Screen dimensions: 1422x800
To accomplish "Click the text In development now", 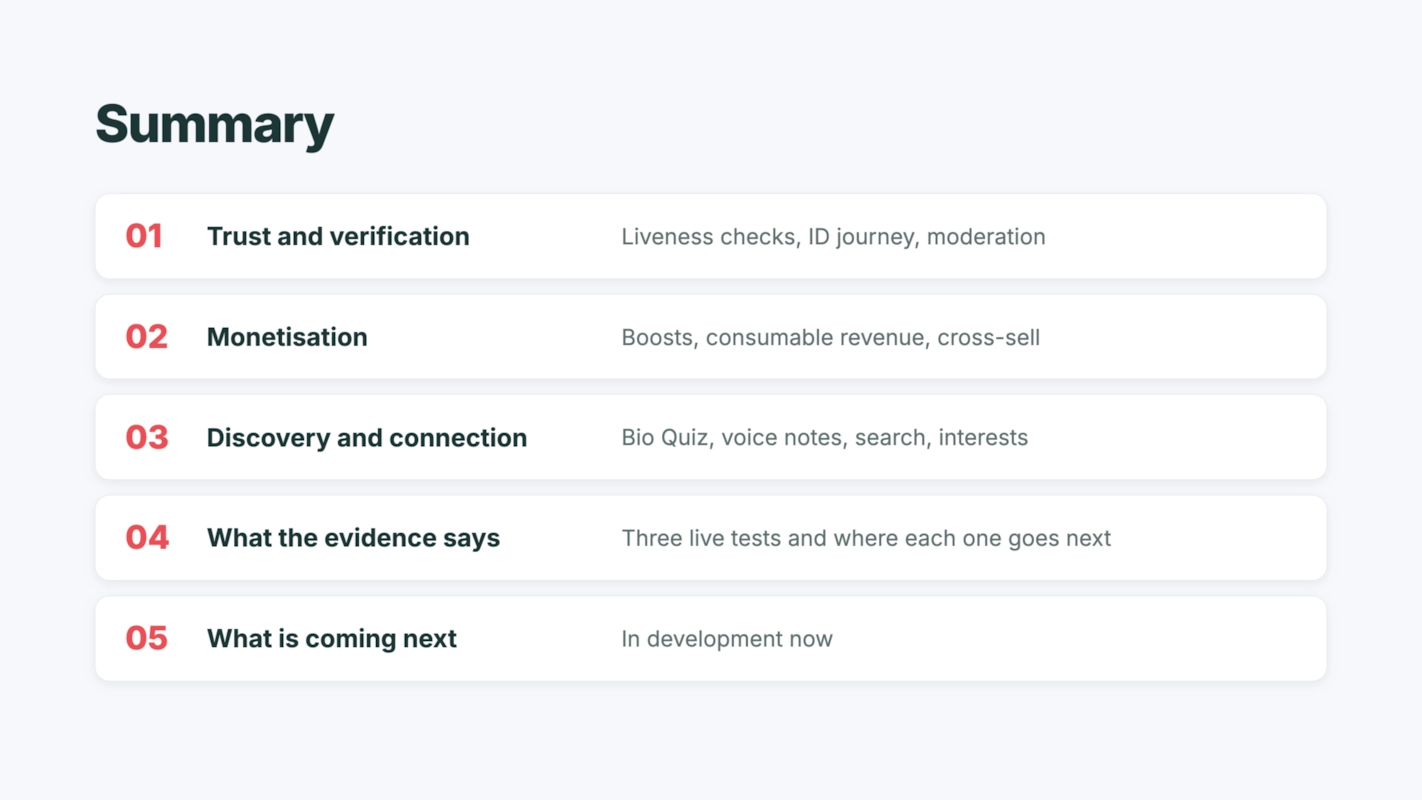I will (x=727, y=639).
